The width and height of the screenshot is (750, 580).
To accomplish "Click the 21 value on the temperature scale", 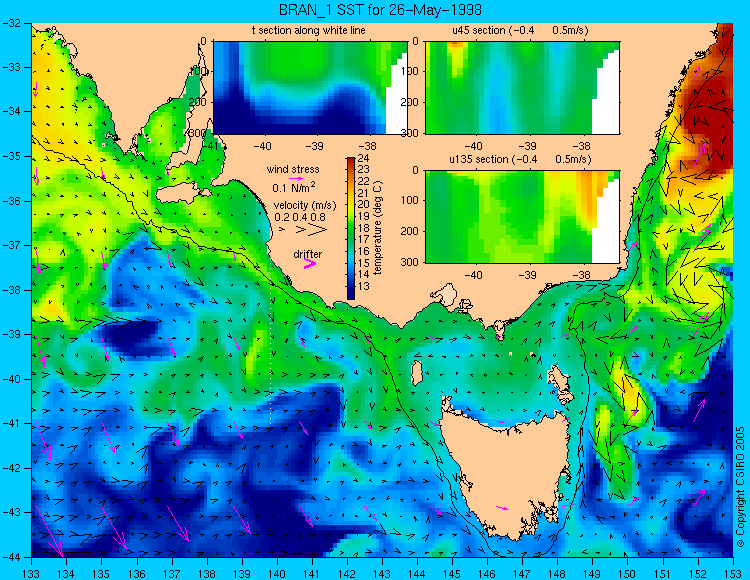I will coord(364,193).
